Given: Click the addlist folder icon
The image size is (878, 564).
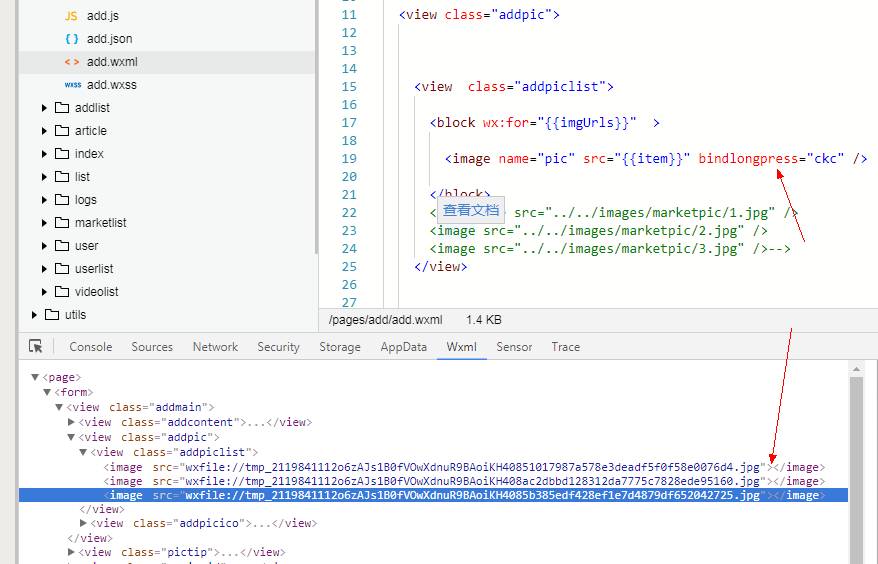Looking at the screenshot, I should pos(62,107).
